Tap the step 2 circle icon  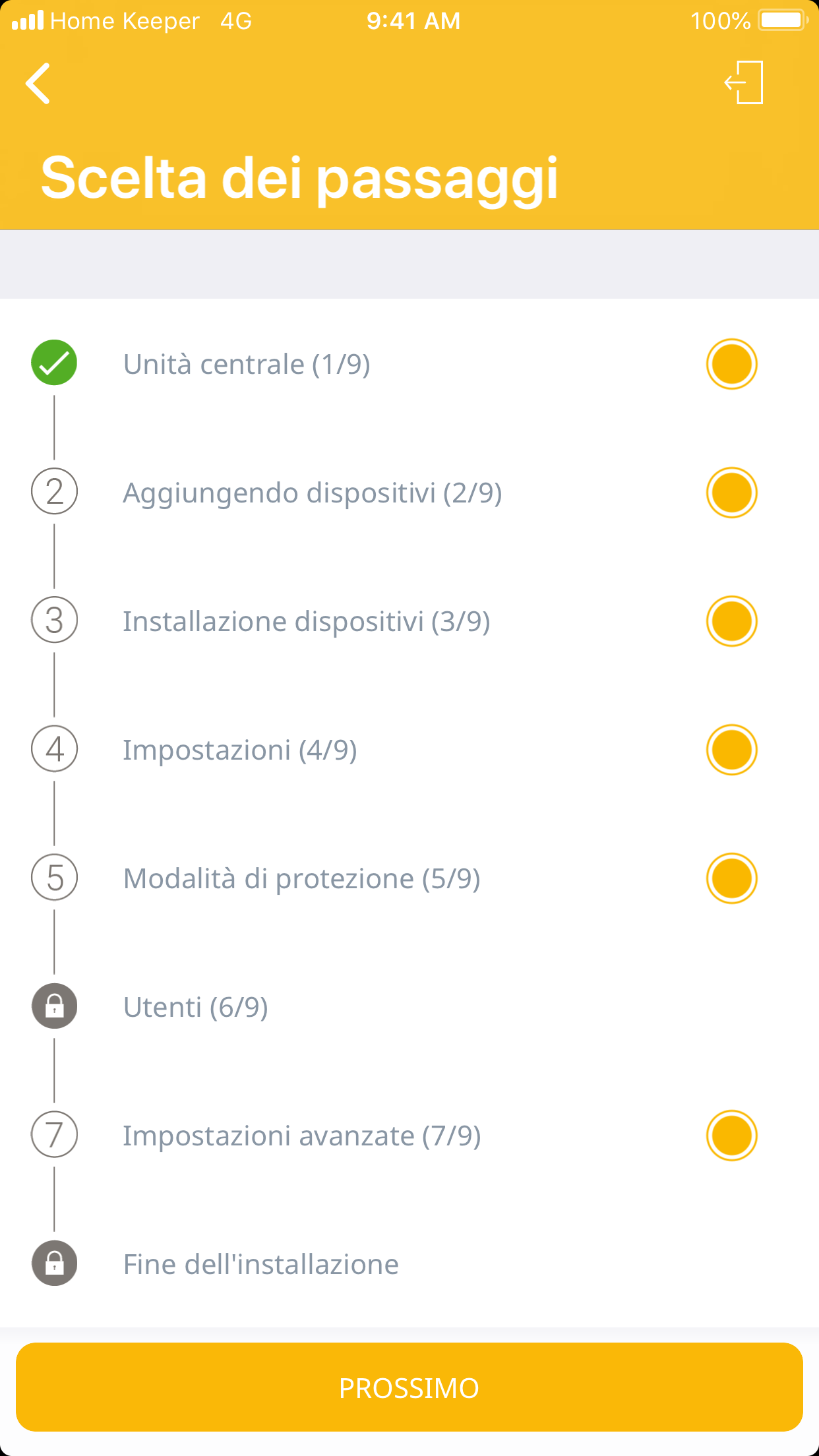(54, 491)
